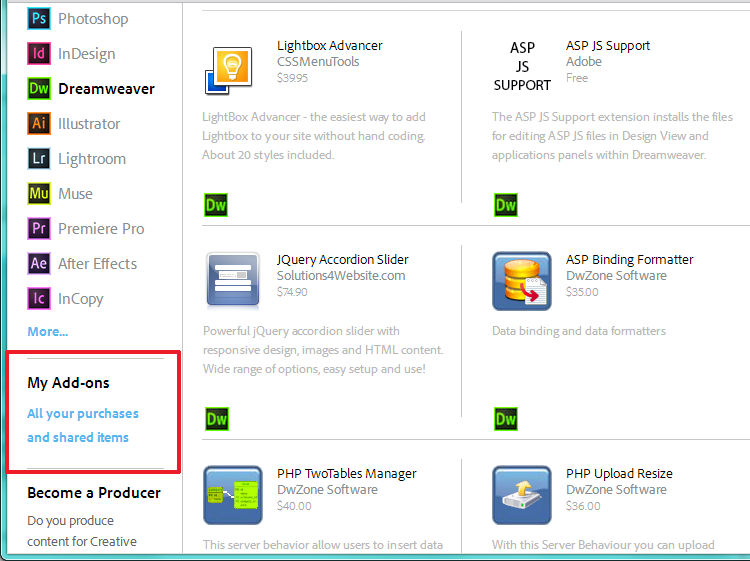Open the ASP JS Support title link
The image size is (750, 561).
(x=607, y=46)
